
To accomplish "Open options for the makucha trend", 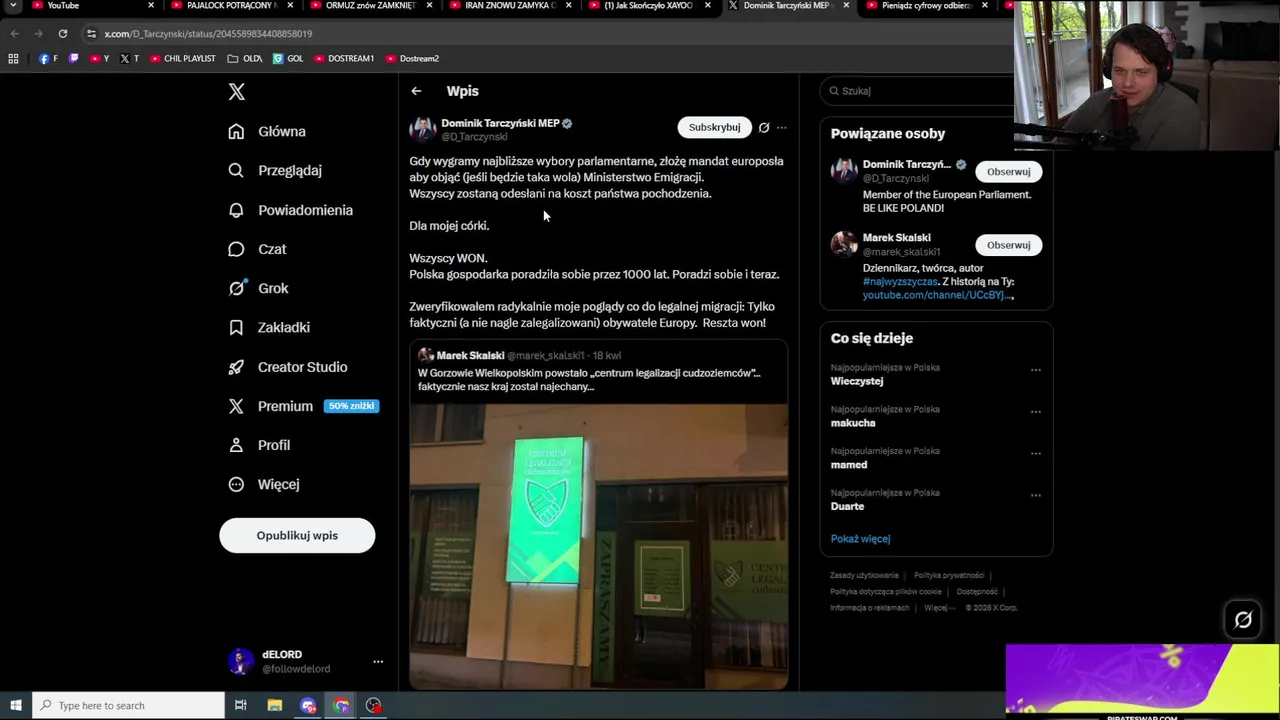I will [1036, 412].
